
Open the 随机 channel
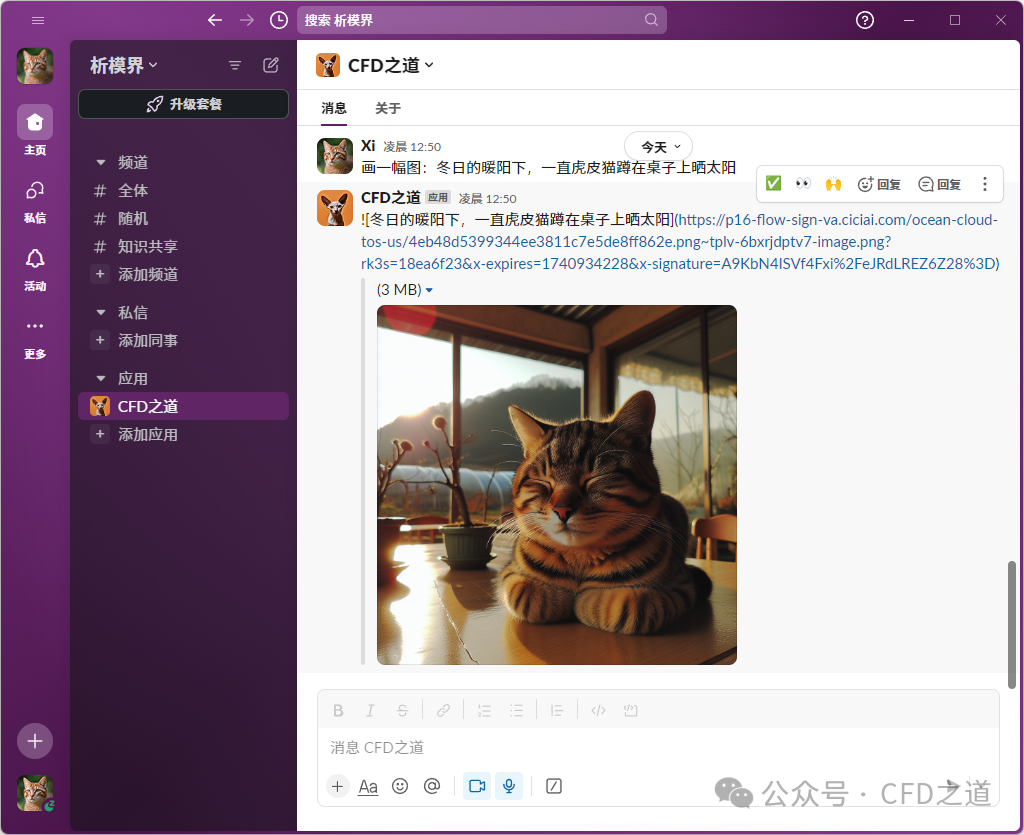pyautogui.click(x=184, y=218)
